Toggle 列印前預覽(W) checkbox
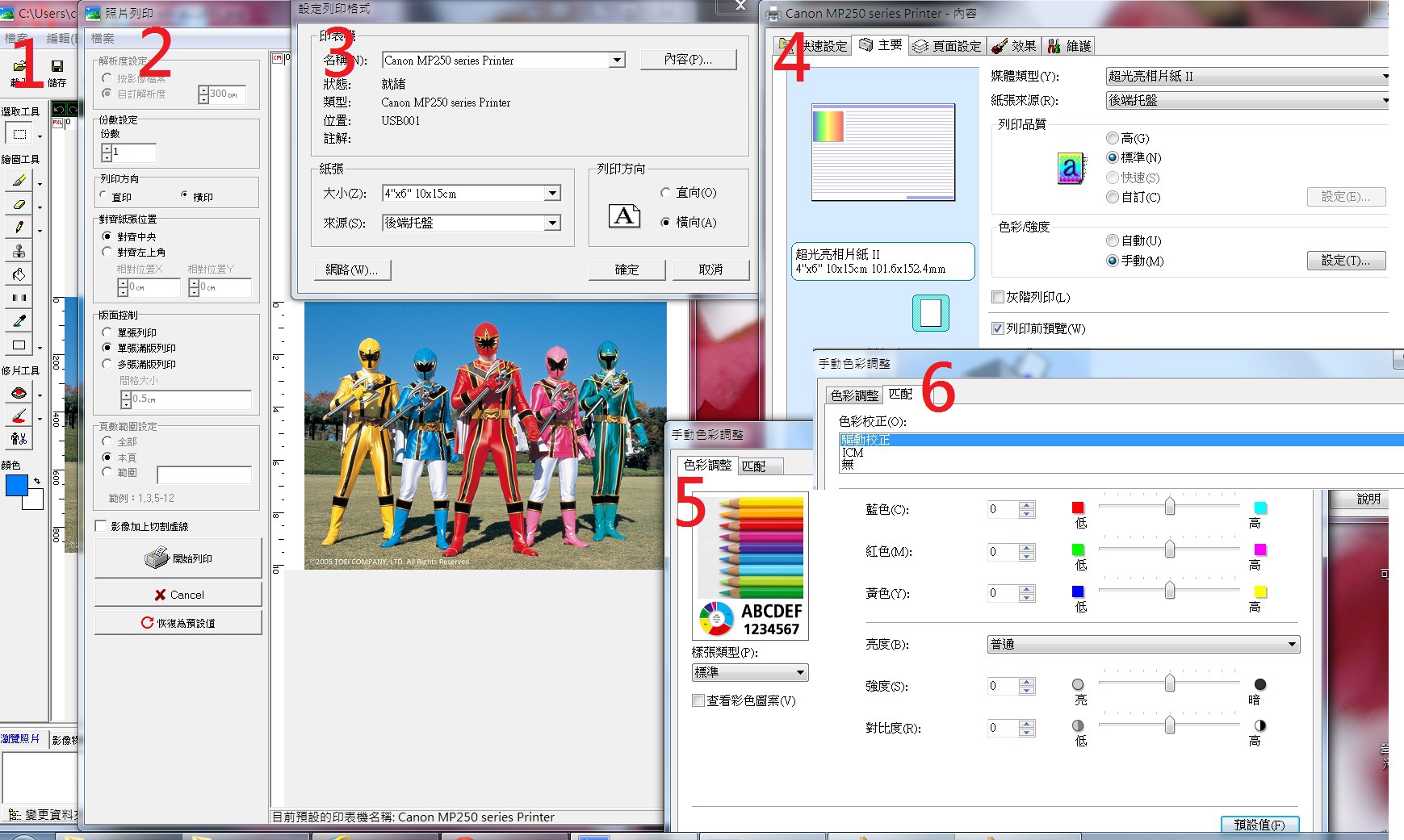 coord(998,328)
